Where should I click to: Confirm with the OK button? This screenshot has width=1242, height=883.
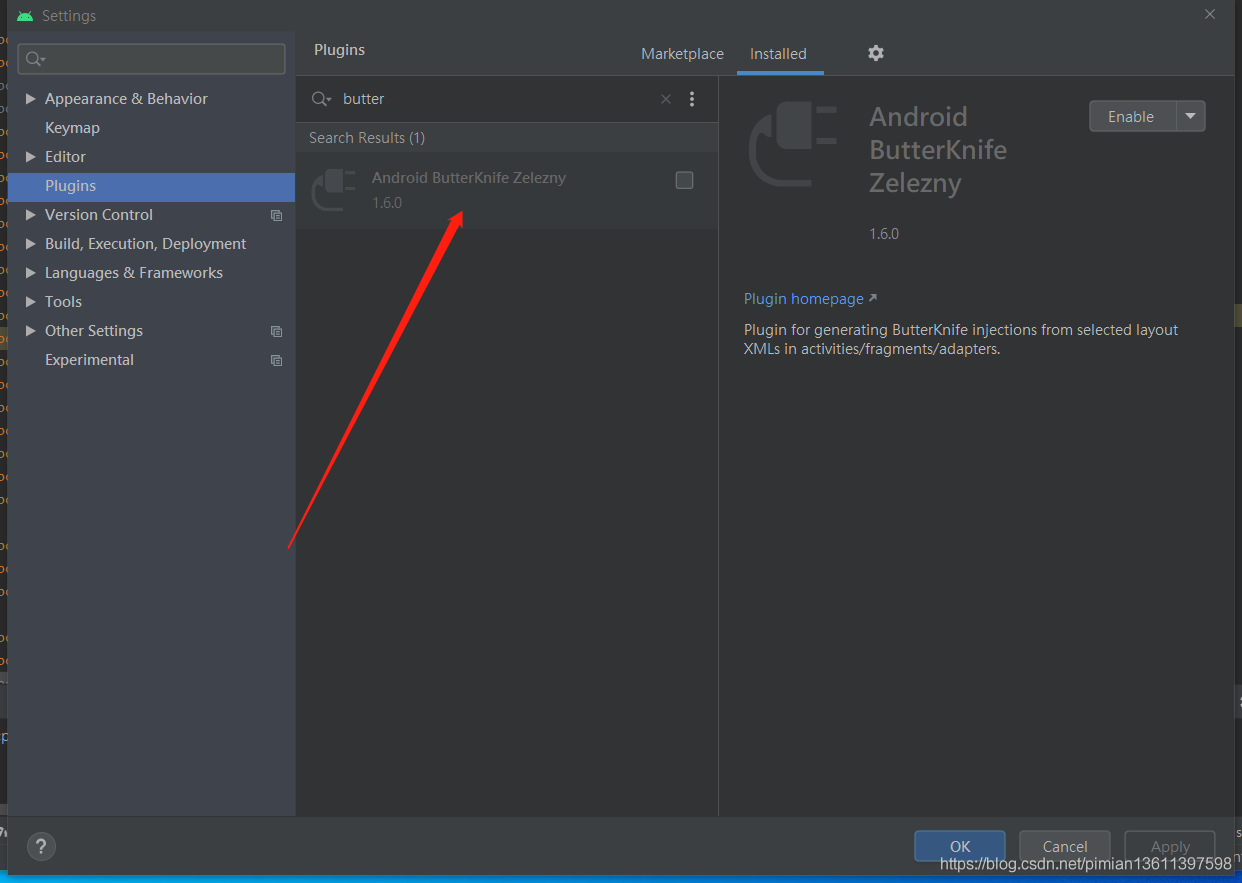click(x=960, y=846)
